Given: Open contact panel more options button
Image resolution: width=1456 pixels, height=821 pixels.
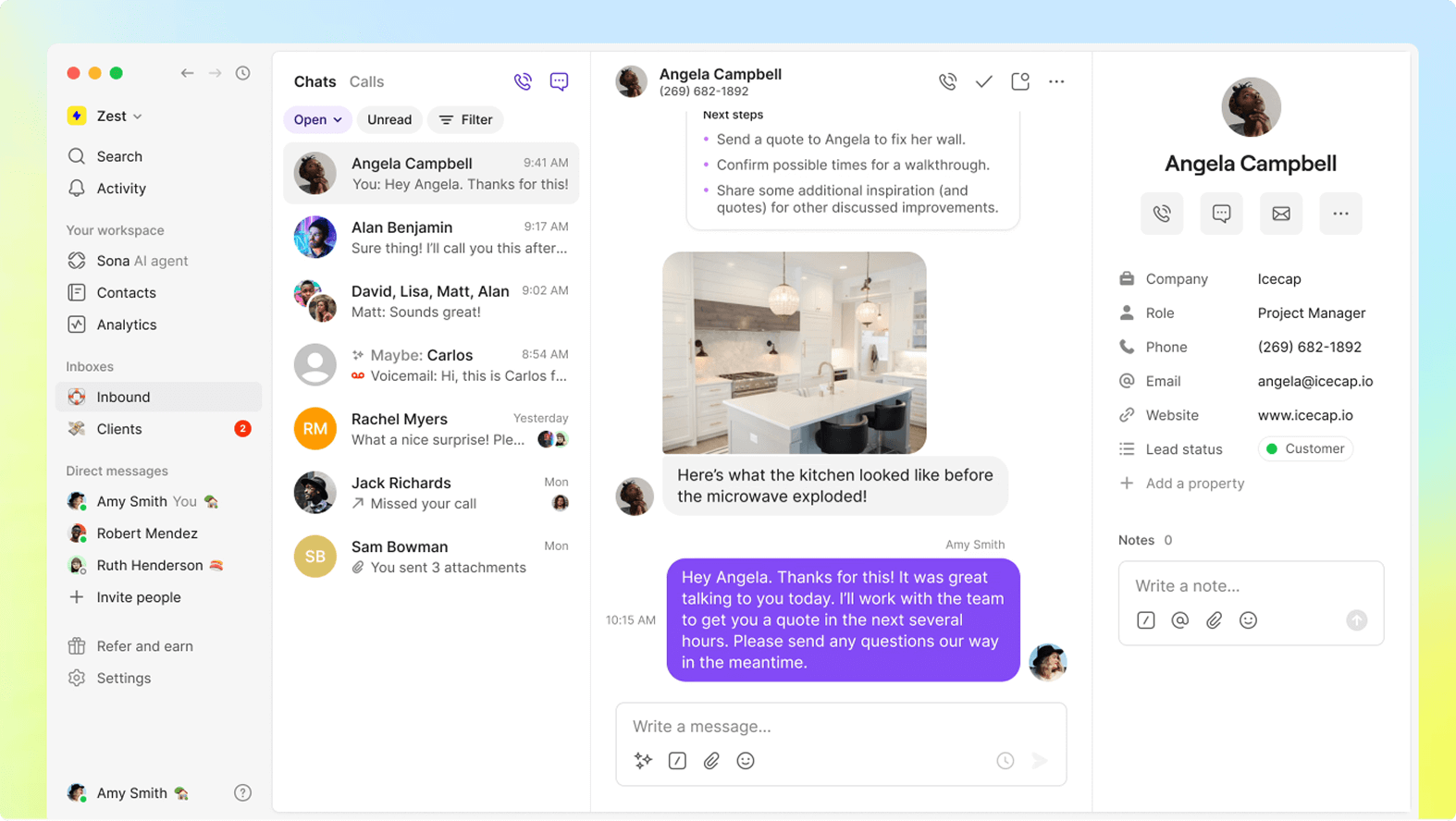Looking at the screenshot, I should [1340, 214].
